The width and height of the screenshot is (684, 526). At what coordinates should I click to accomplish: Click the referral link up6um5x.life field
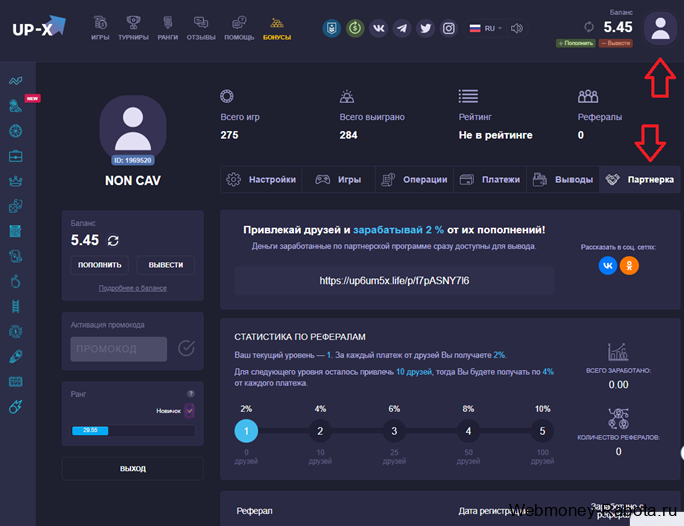coord(394,280)
